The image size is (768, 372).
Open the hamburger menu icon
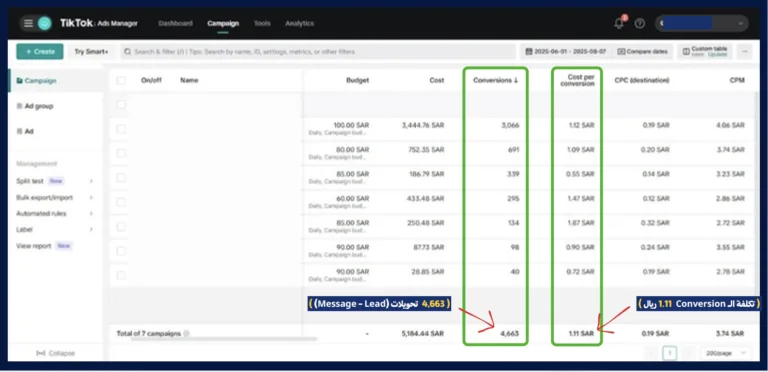28,23
